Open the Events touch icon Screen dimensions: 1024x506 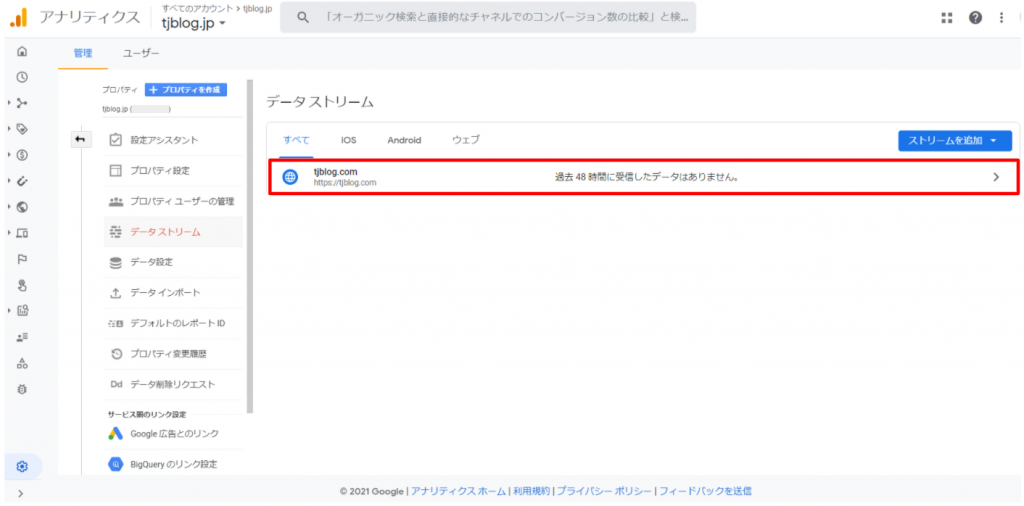(22, 285)
